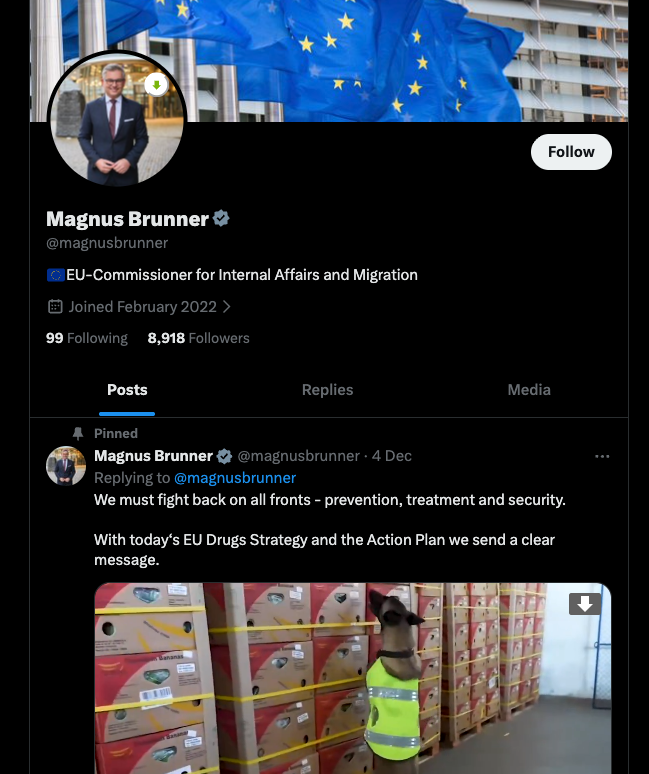Open the 99 Following list
This screenshot has height=774, width=649.
tap(87, 338)
